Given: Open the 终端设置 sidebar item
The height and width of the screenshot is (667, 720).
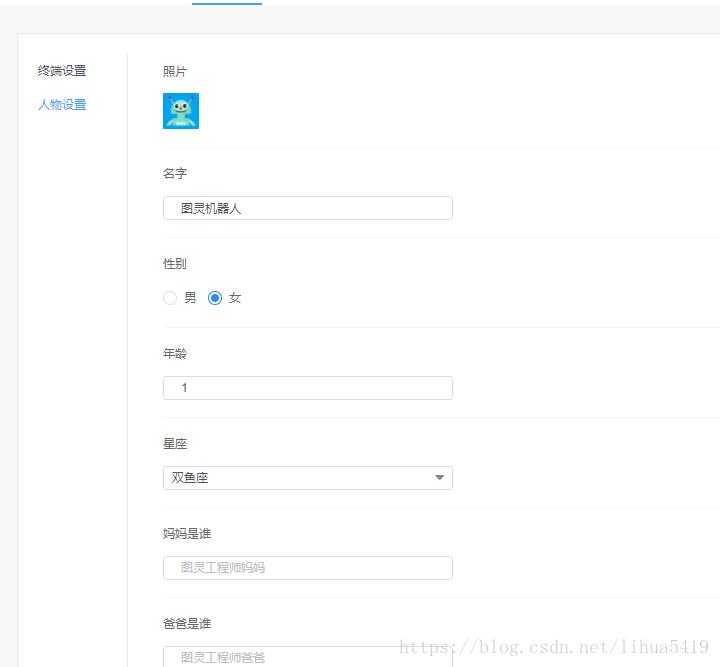Looking at the screenshot, I should pos(62,71).
